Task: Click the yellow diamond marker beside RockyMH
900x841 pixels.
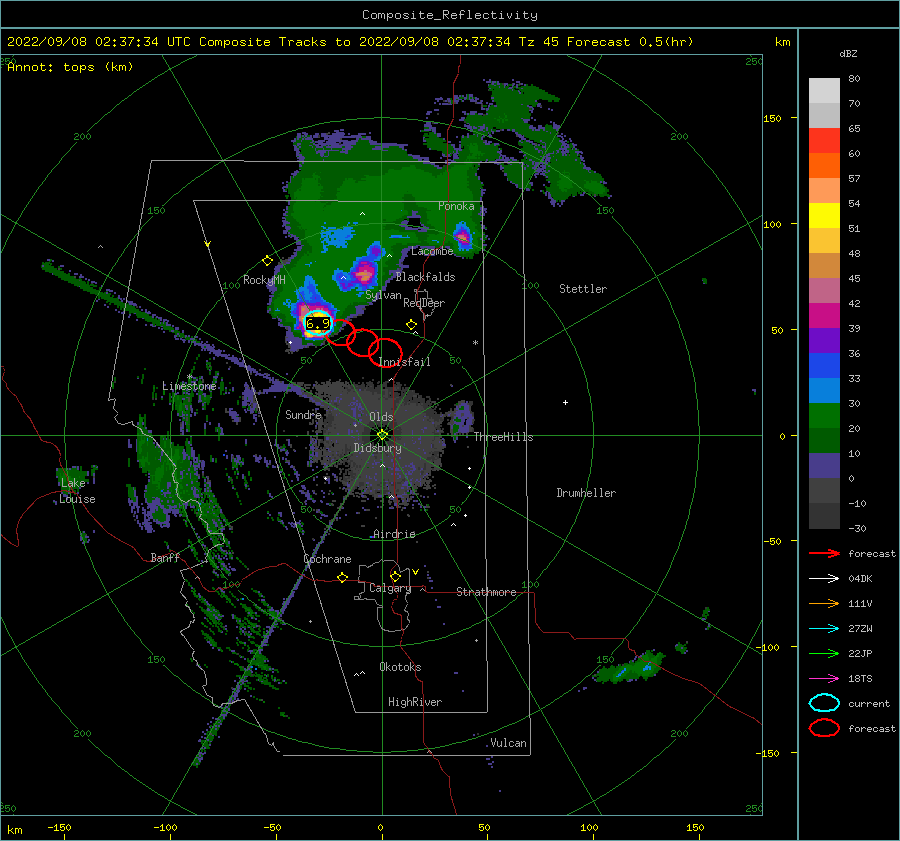Action: (267, 261)
